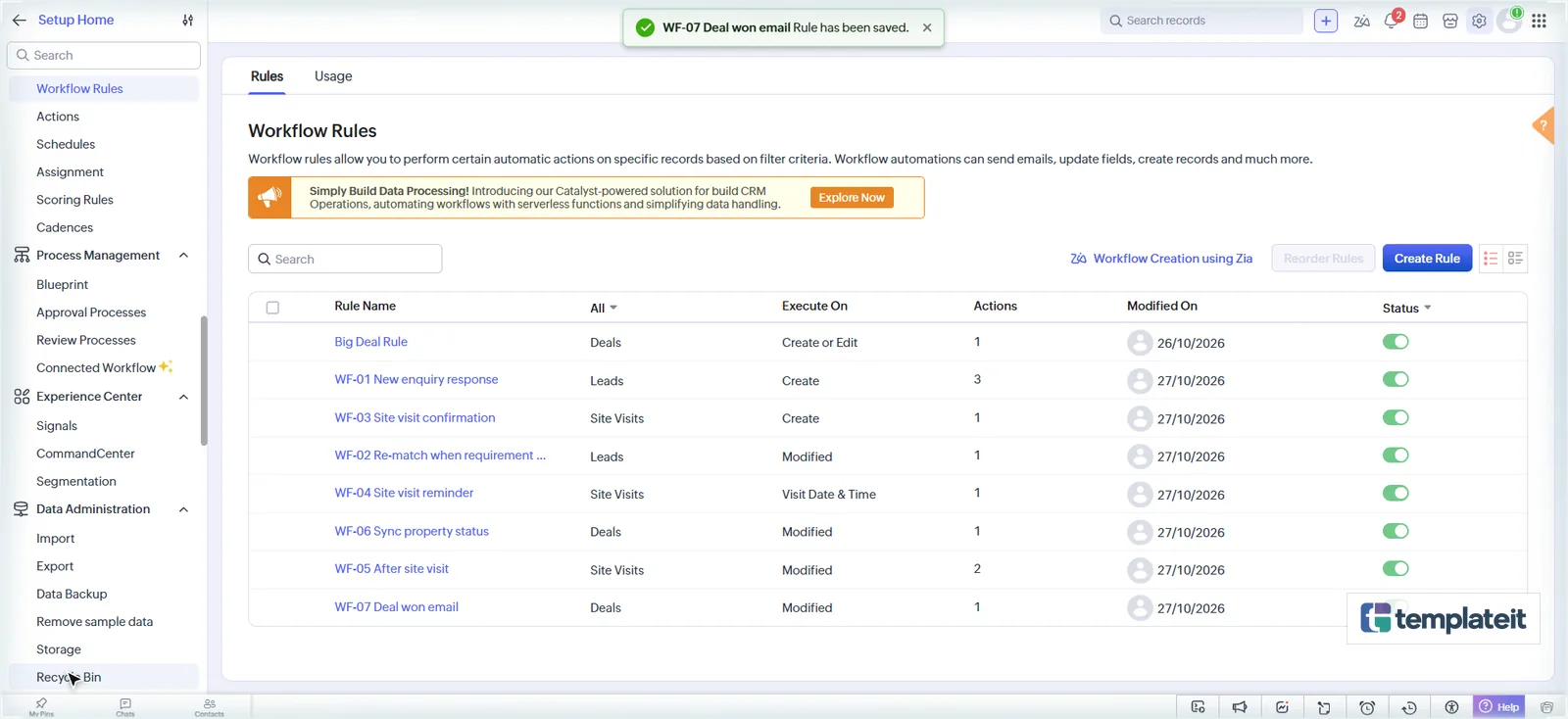The height and width of the screenshot is (719, 1568).
Task: Open Chats in bottom bar
Action: coord(125,707)
